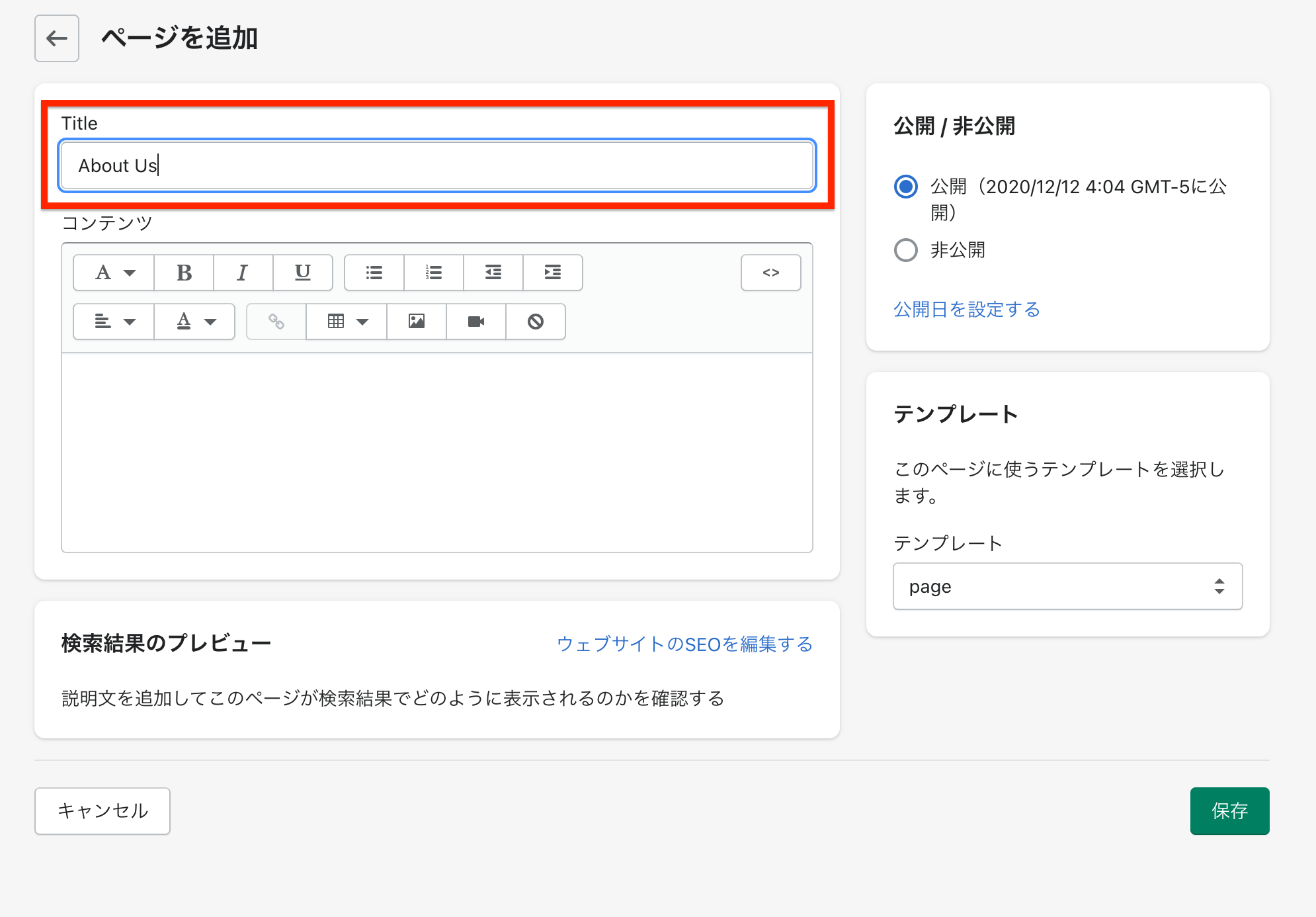The height and width of the screenshot is (917, 1316).
Task: Click the indent icon
Action: click(553, 273)
